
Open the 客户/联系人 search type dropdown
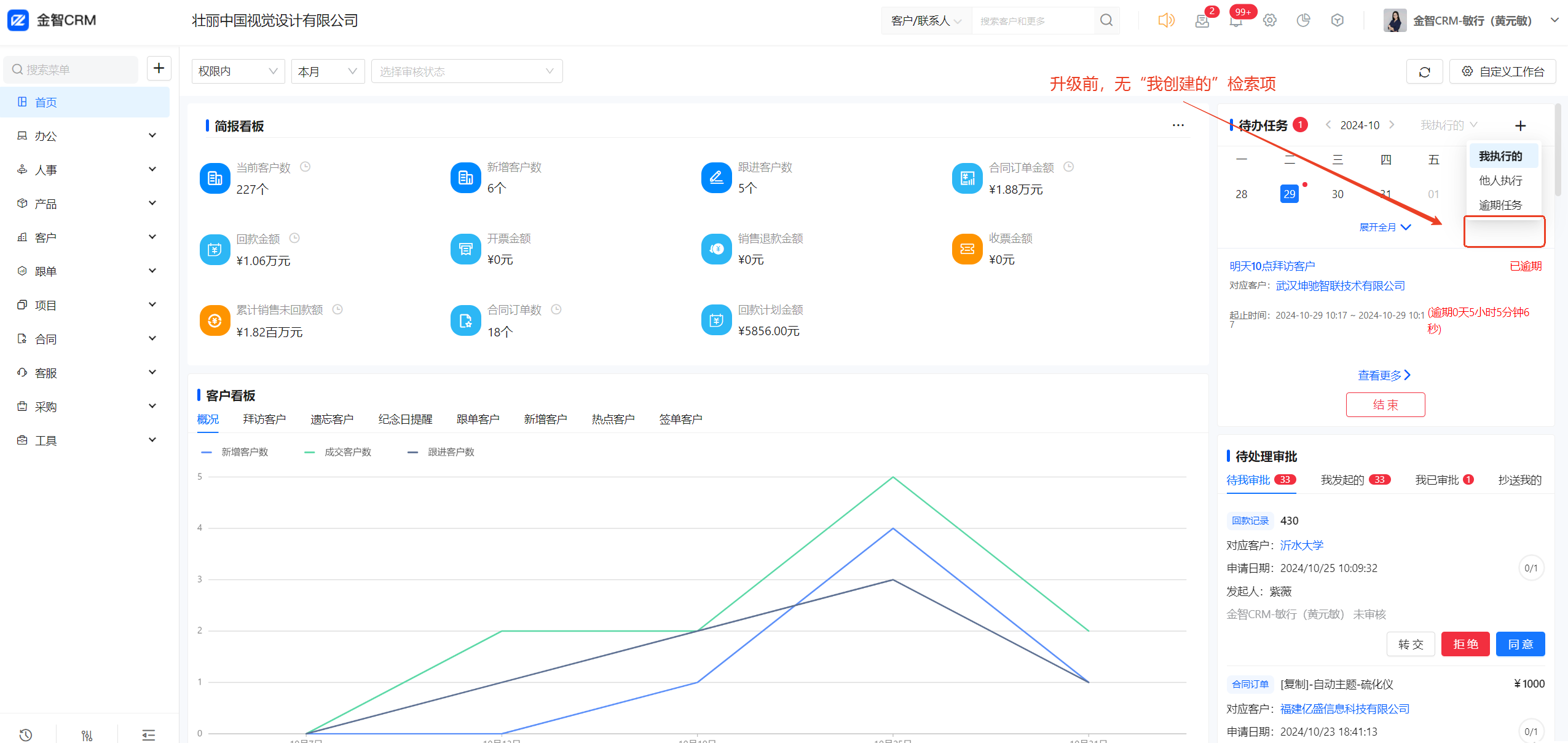(926, 21)
